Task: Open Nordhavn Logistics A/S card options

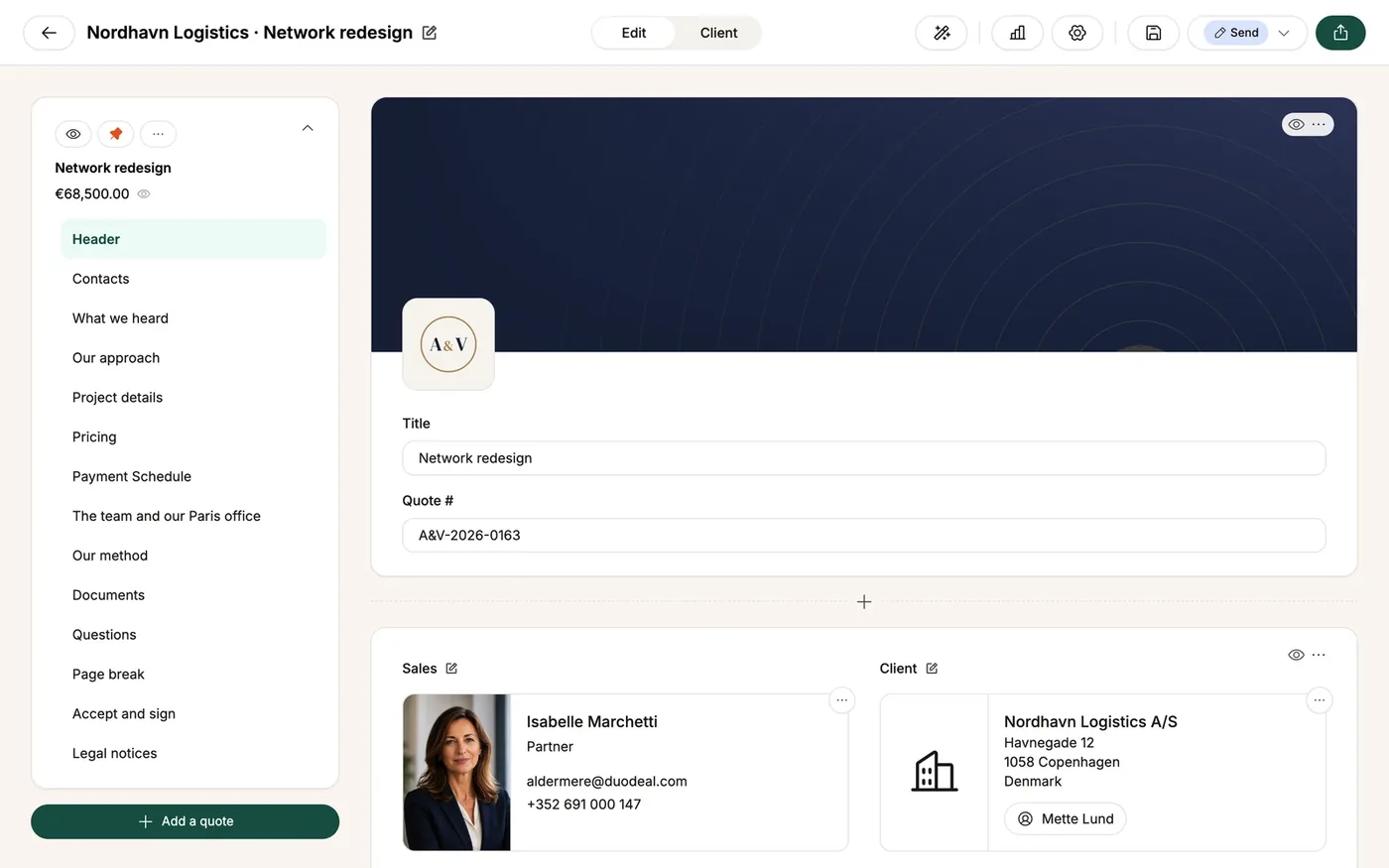Action: click(x=1320, y=700)
